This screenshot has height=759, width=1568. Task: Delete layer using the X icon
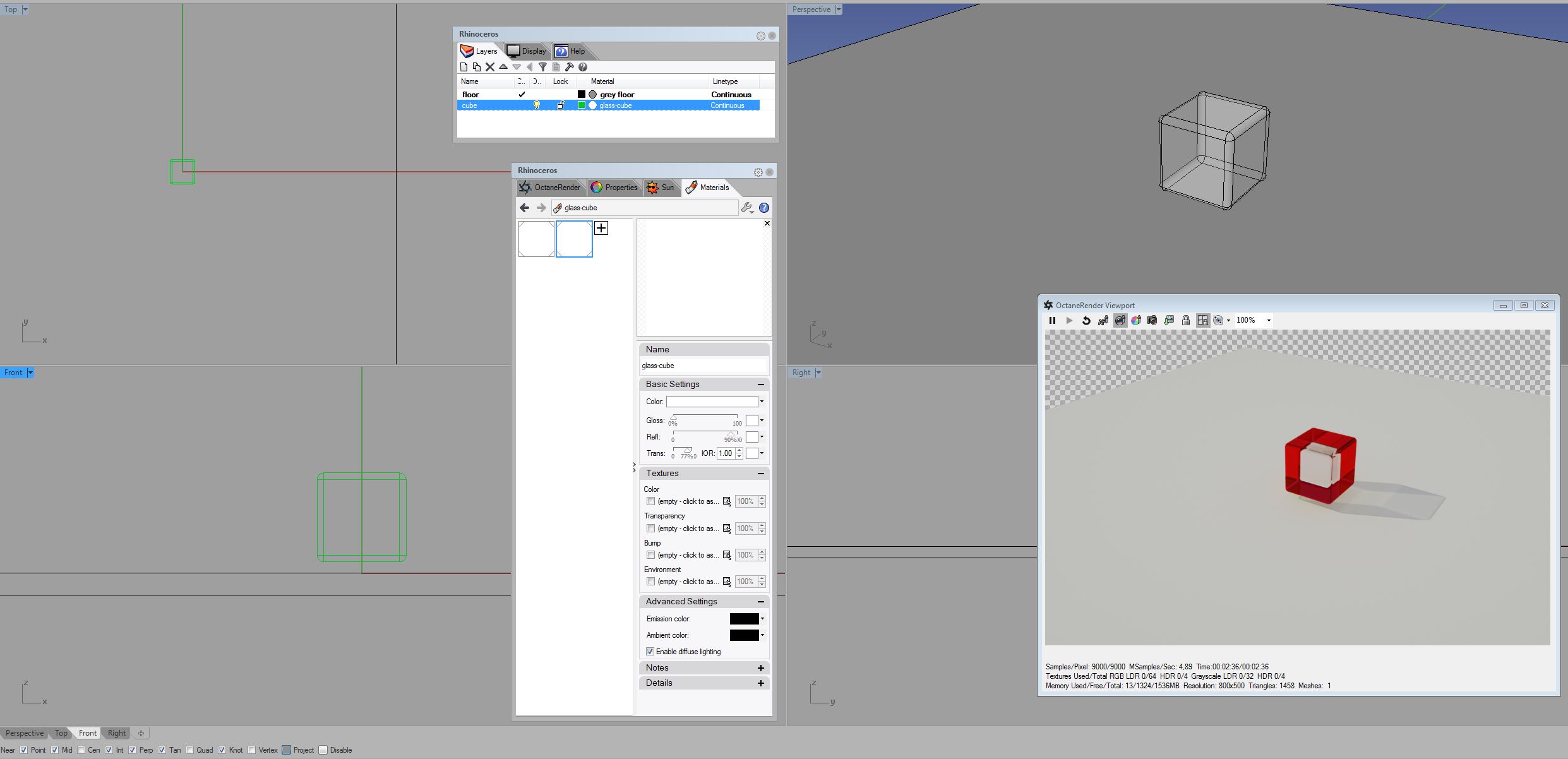490,67
